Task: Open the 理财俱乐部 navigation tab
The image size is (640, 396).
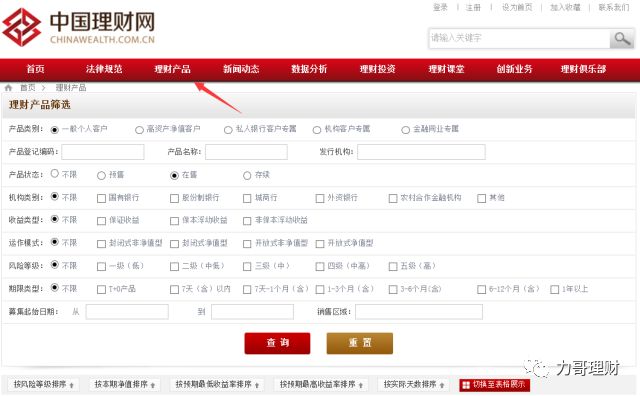Action: coord(583,69)
